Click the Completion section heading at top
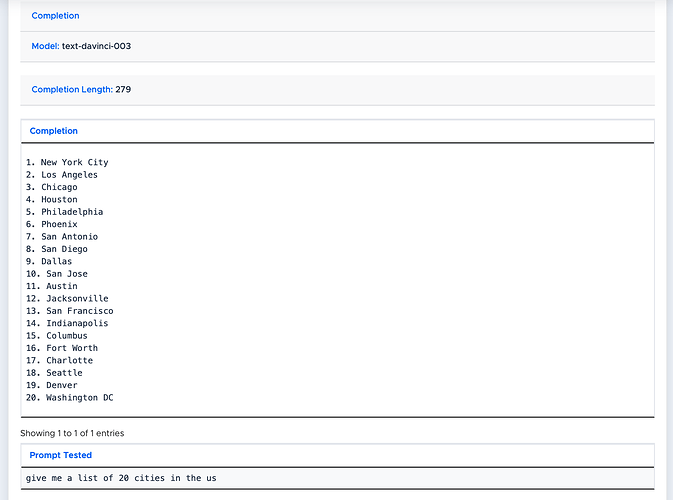The image size is (673, 500). 55,15
